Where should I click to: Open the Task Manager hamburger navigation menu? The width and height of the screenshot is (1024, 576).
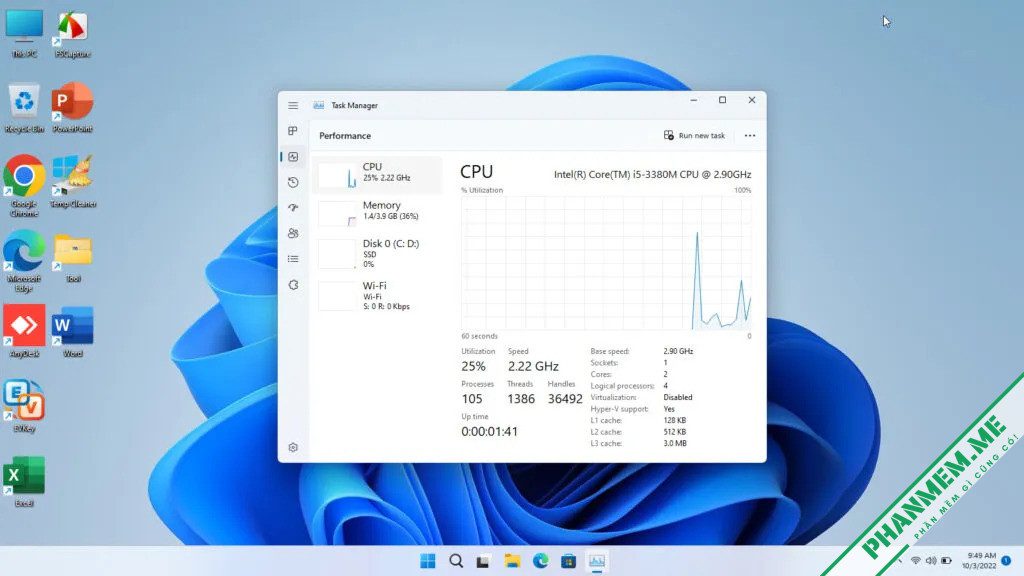click(x=293, y=105)
